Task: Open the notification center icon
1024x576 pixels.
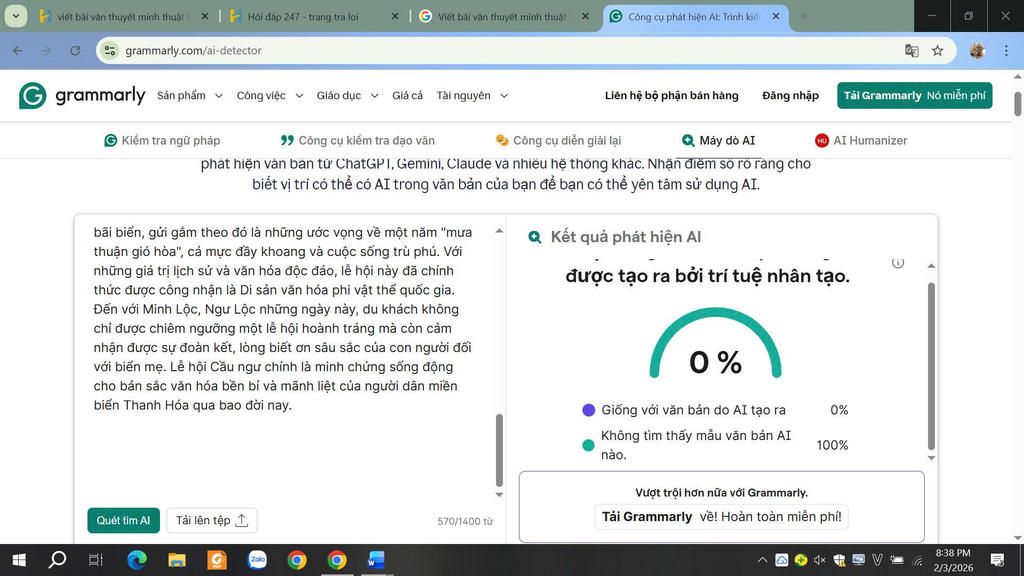Action: click(x=997, y=560)
